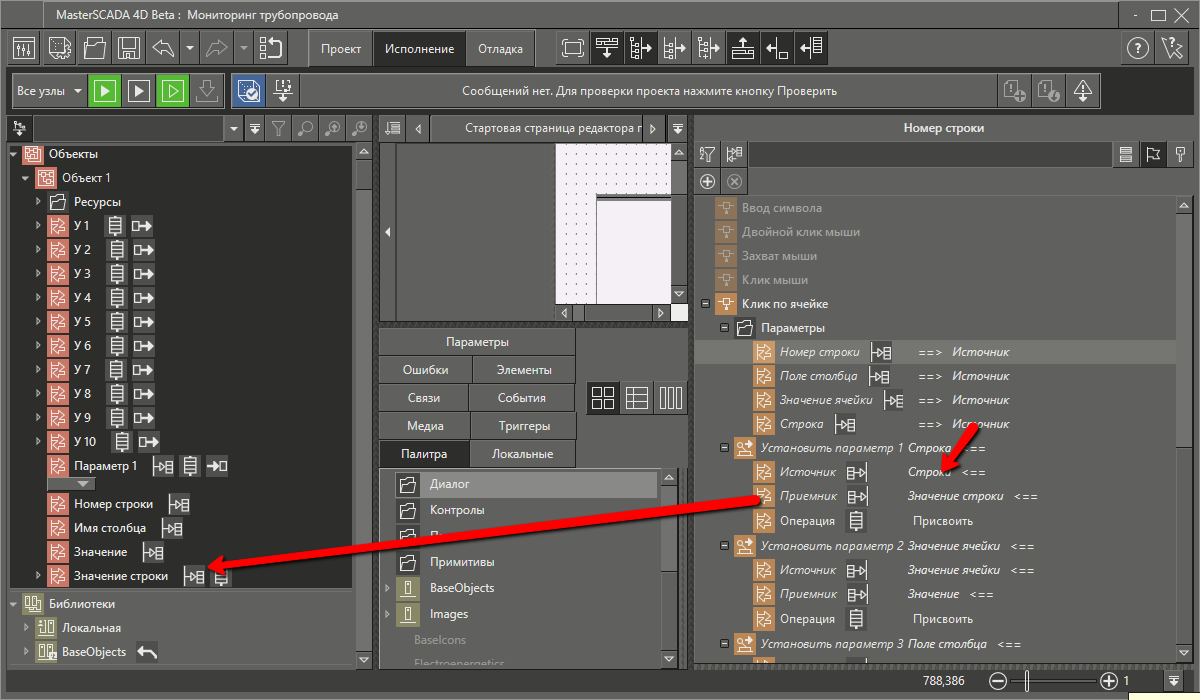Select the "Триггеры" button
The height and width of the screenshot is (700, 1200).
click(524, 426)
